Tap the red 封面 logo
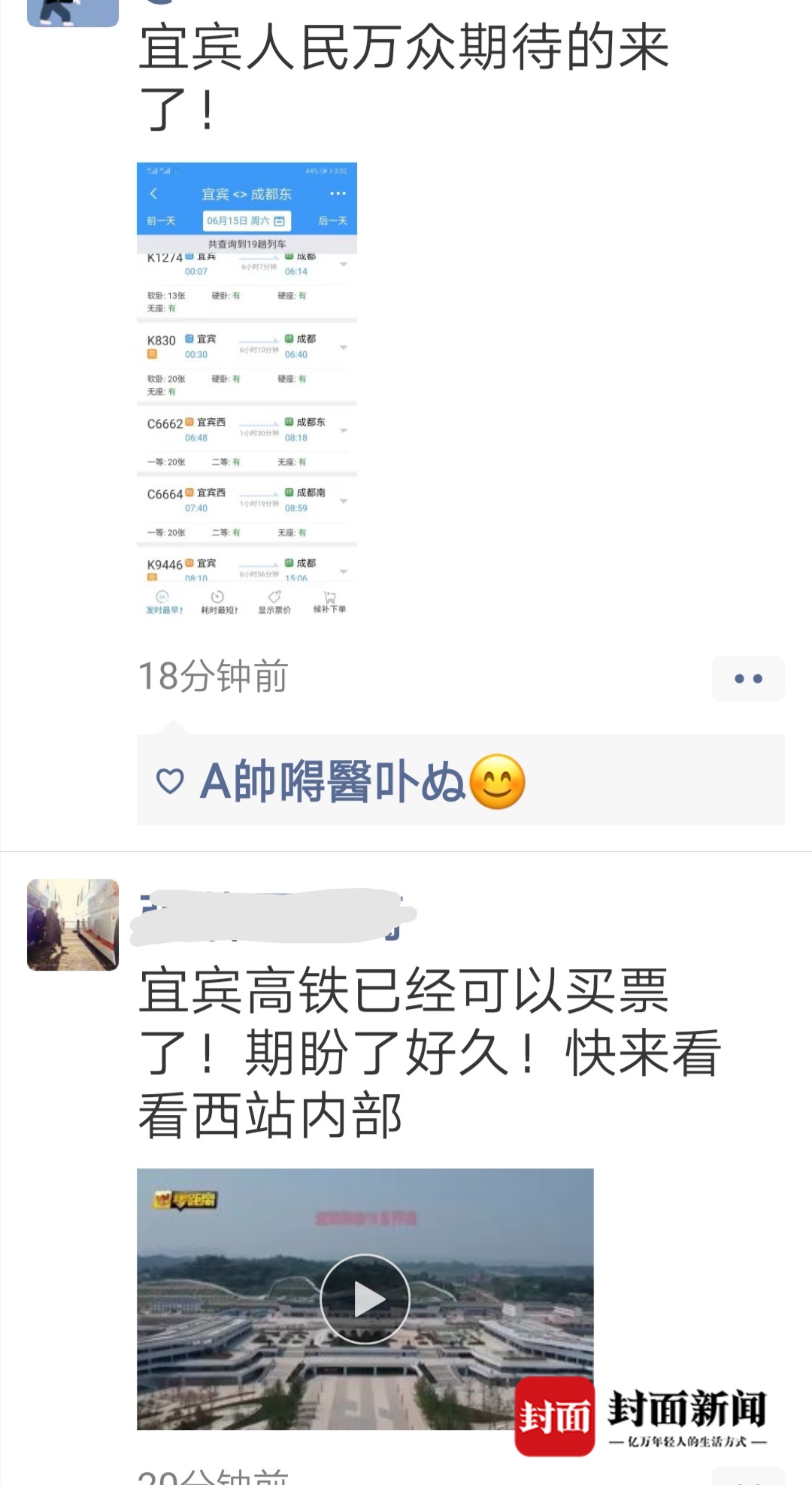Image resolution: width=812 pixels, height=1485 pixels. coord(555,1417)
